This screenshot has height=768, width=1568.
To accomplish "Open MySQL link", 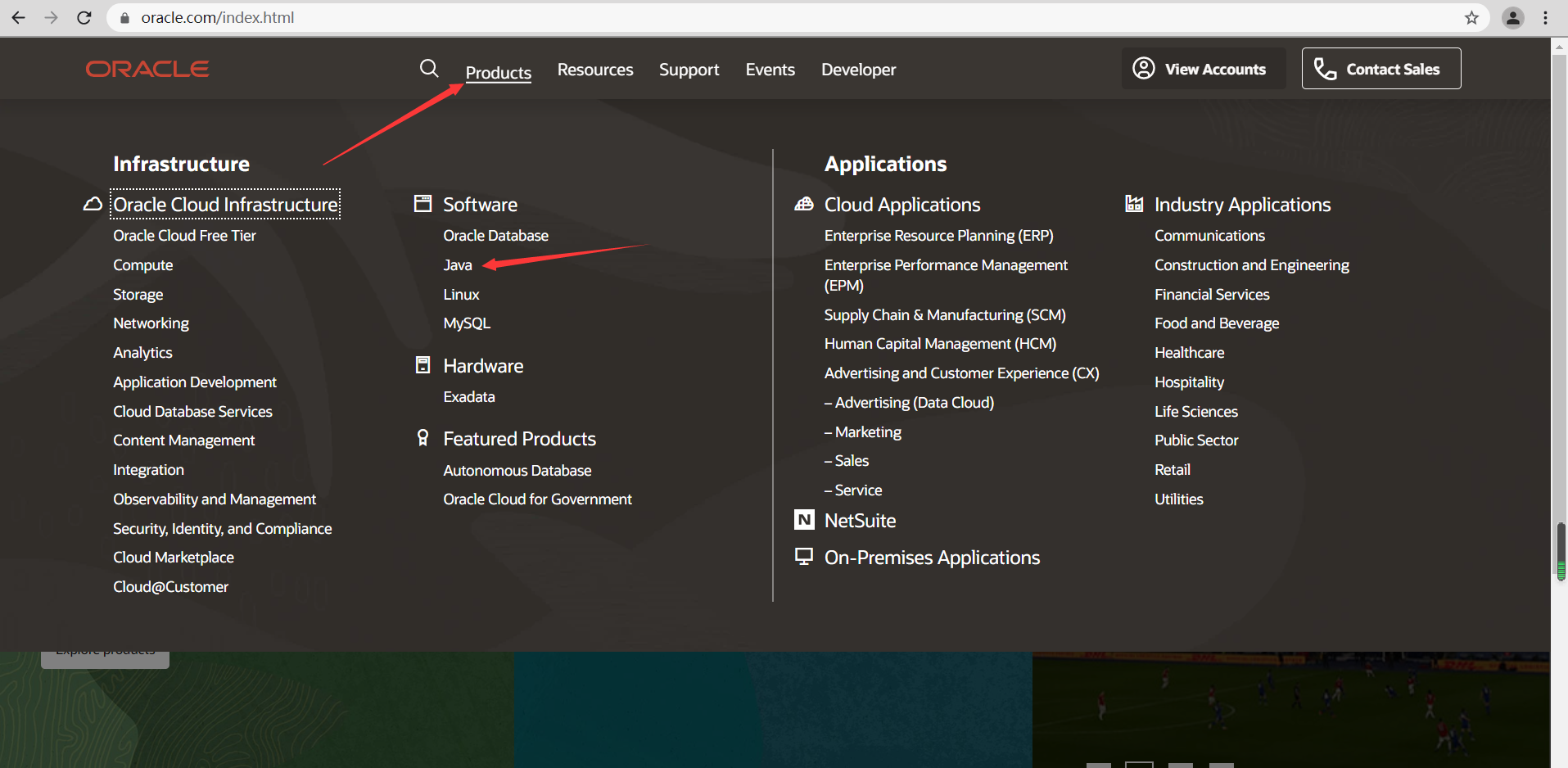I will pos(467,323).
